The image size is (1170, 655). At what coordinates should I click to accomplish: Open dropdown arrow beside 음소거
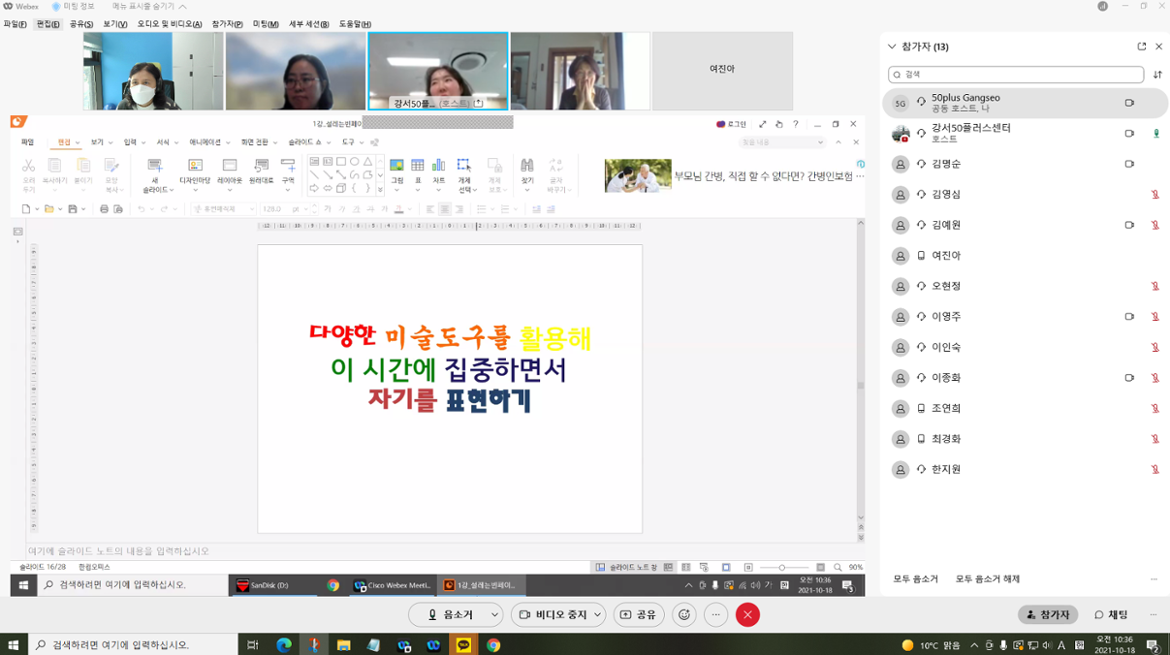point(494,614)
